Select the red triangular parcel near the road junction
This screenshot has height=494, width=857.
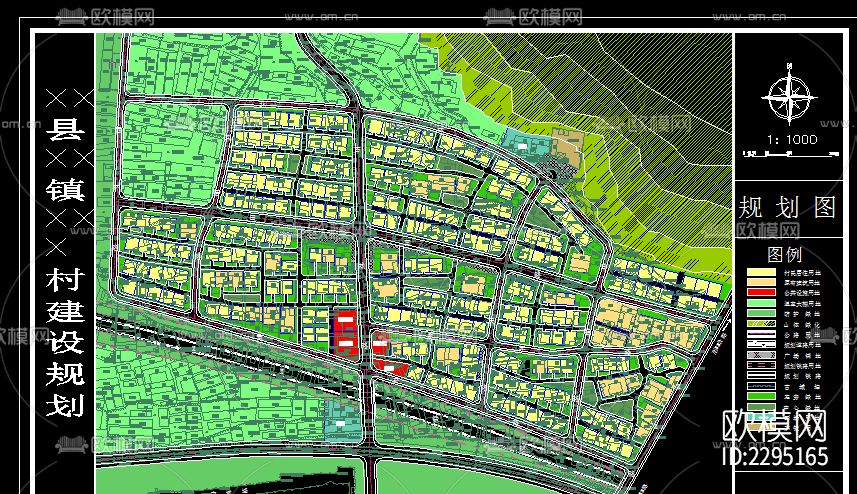[389, 368]
